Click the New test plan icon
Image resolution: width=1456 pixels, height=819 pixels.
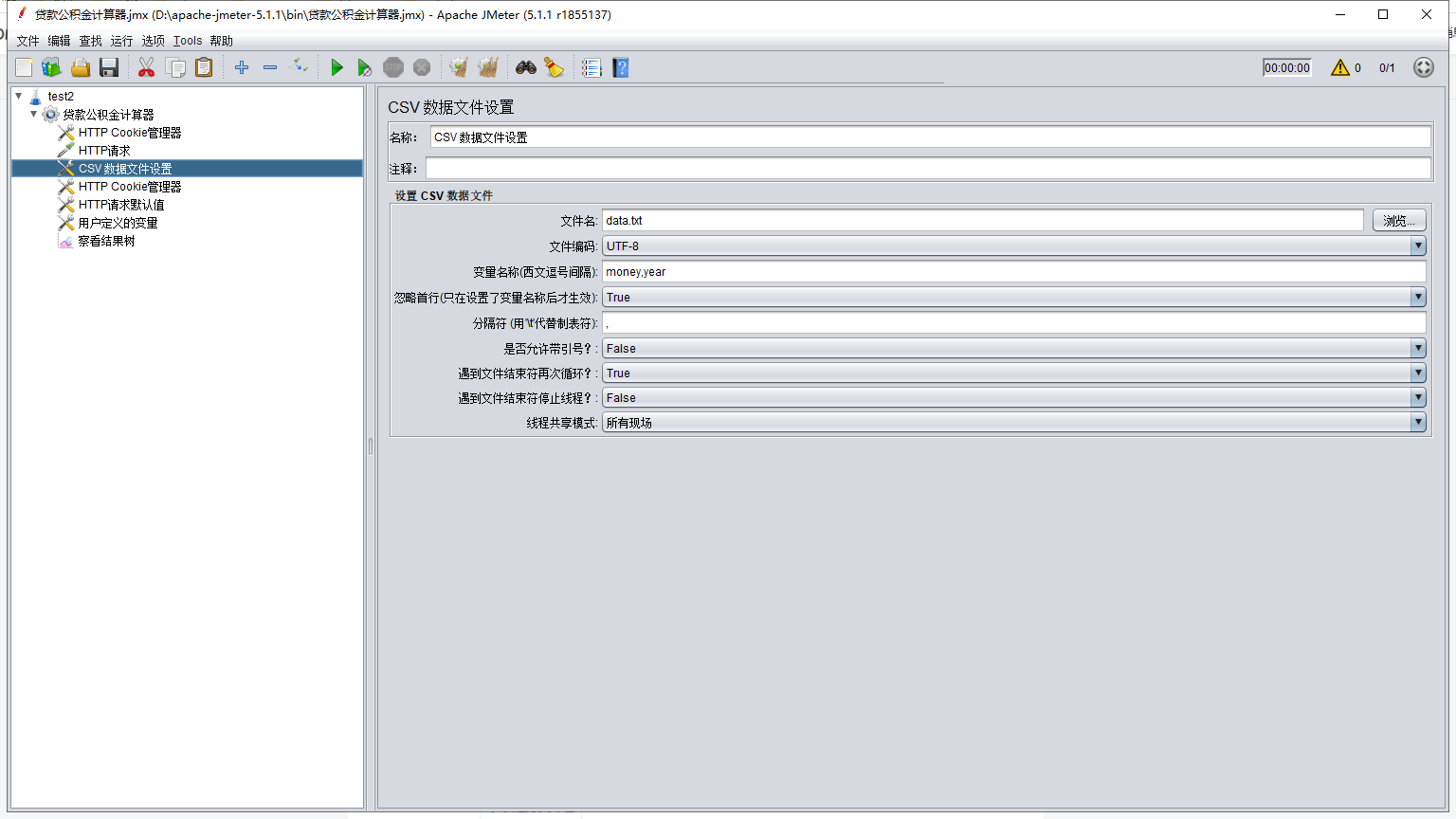(x=24, y=67)
